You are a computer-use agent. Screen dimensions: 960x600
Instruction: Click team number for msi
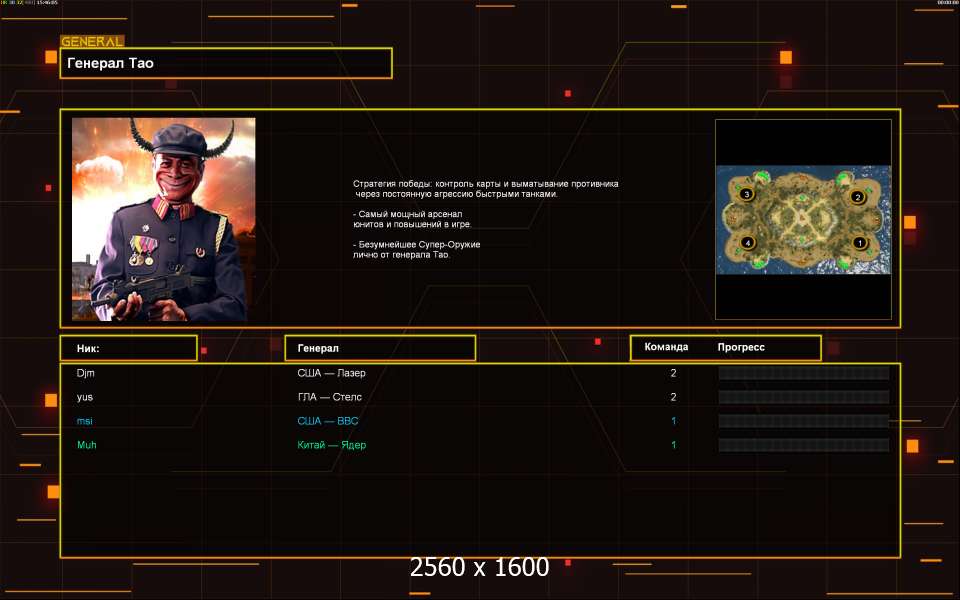673,421
